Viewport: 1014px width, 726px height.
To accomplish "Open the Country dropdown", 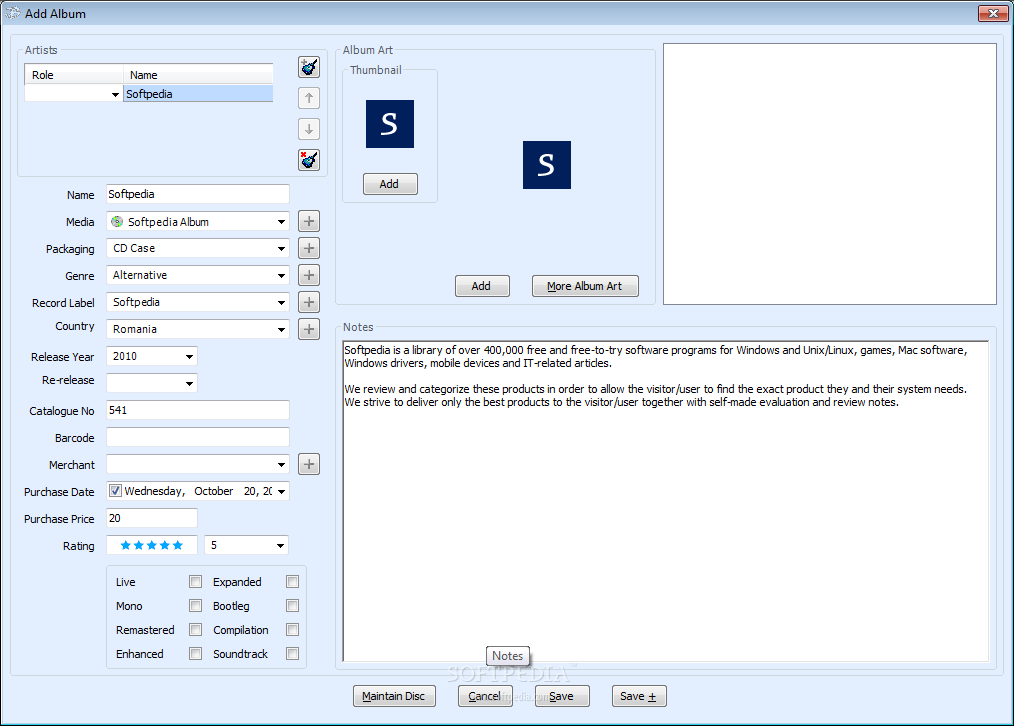I will point(281,330).
